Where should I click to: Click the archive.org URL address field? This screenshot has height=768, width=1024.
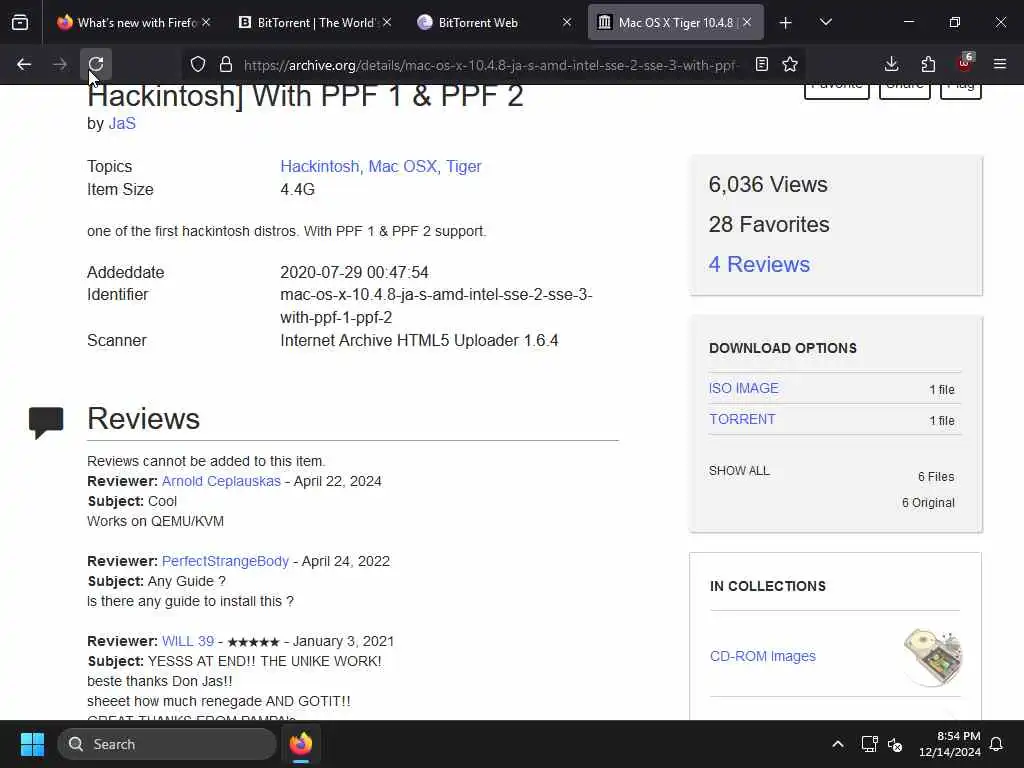pos(491,65)
